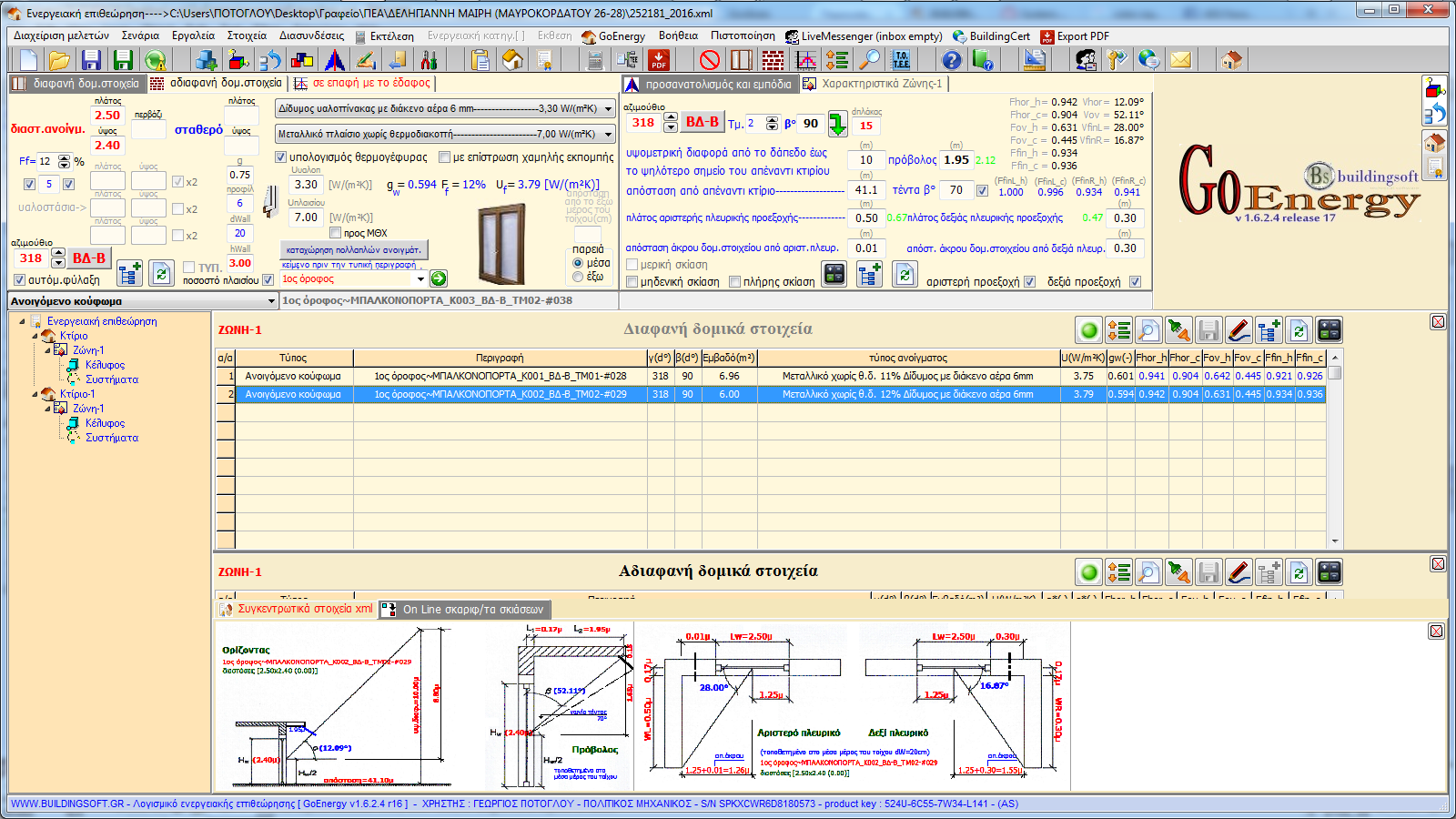The height and width of the screenshot is (819, 1456).
Task: Open the Διαχείριση μελετών menu
Action: (x=61, y=36)
